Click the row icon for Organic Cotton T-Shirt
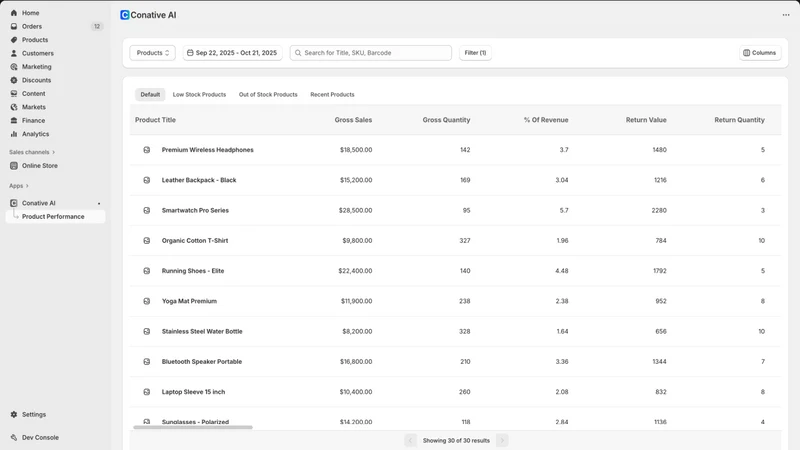Image resolution: width=800 pixels, height=450 pixels. tap(146, 241)
